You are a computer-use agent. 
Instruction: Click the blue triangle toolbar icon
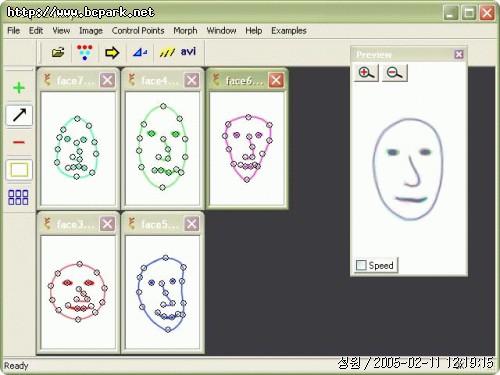pos(140,52)
